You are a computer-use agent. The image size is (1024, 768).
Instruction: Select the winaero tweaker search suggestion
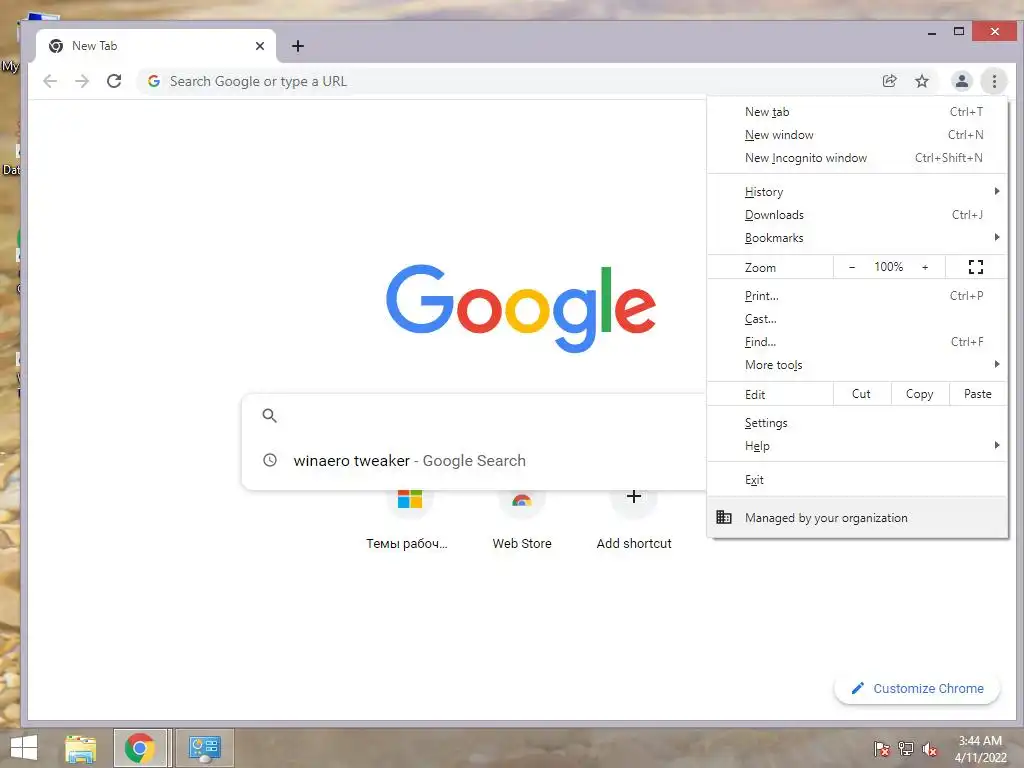coord(473,460)
